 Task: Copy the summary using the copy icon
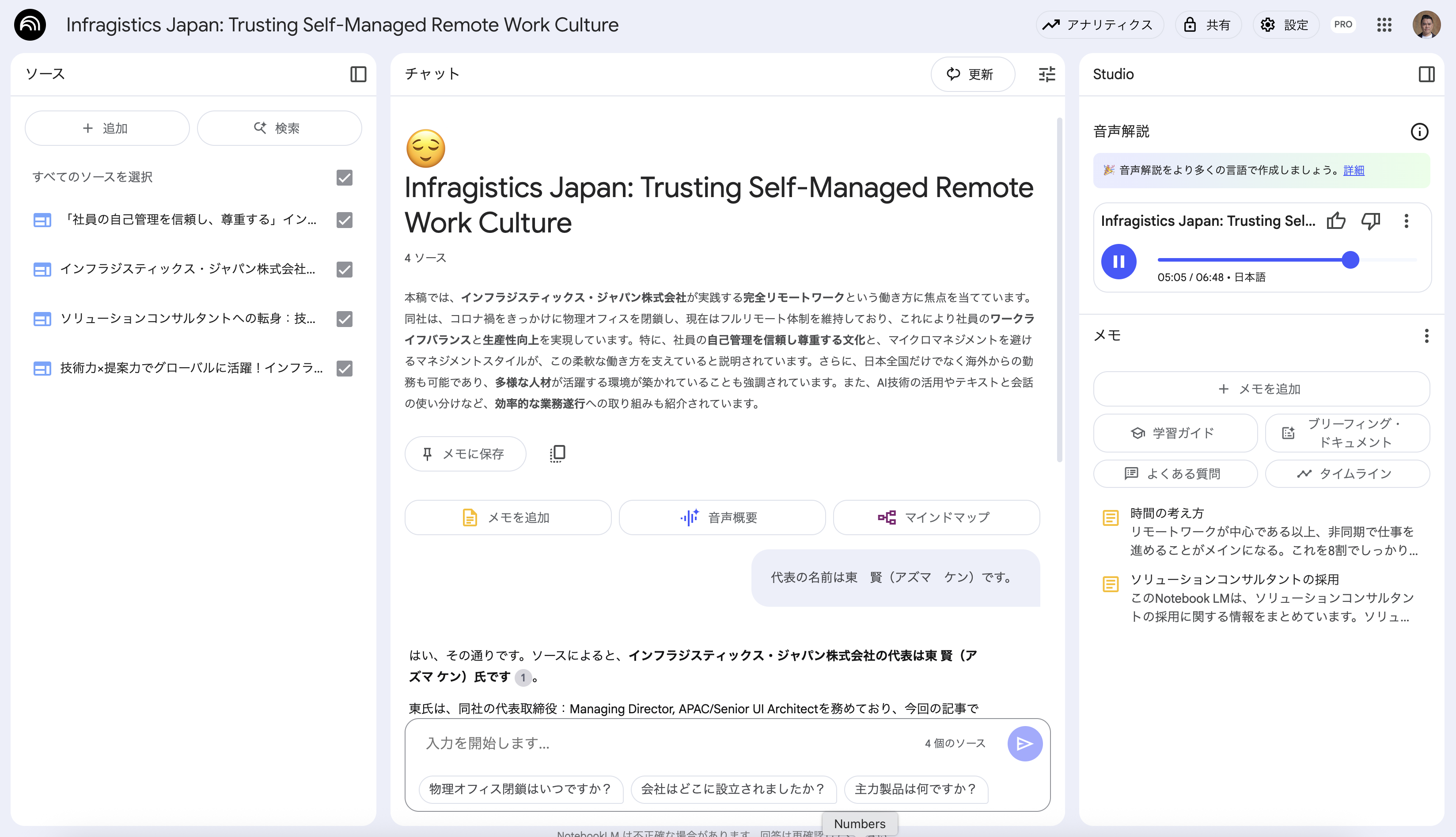[x=556, y=453]
